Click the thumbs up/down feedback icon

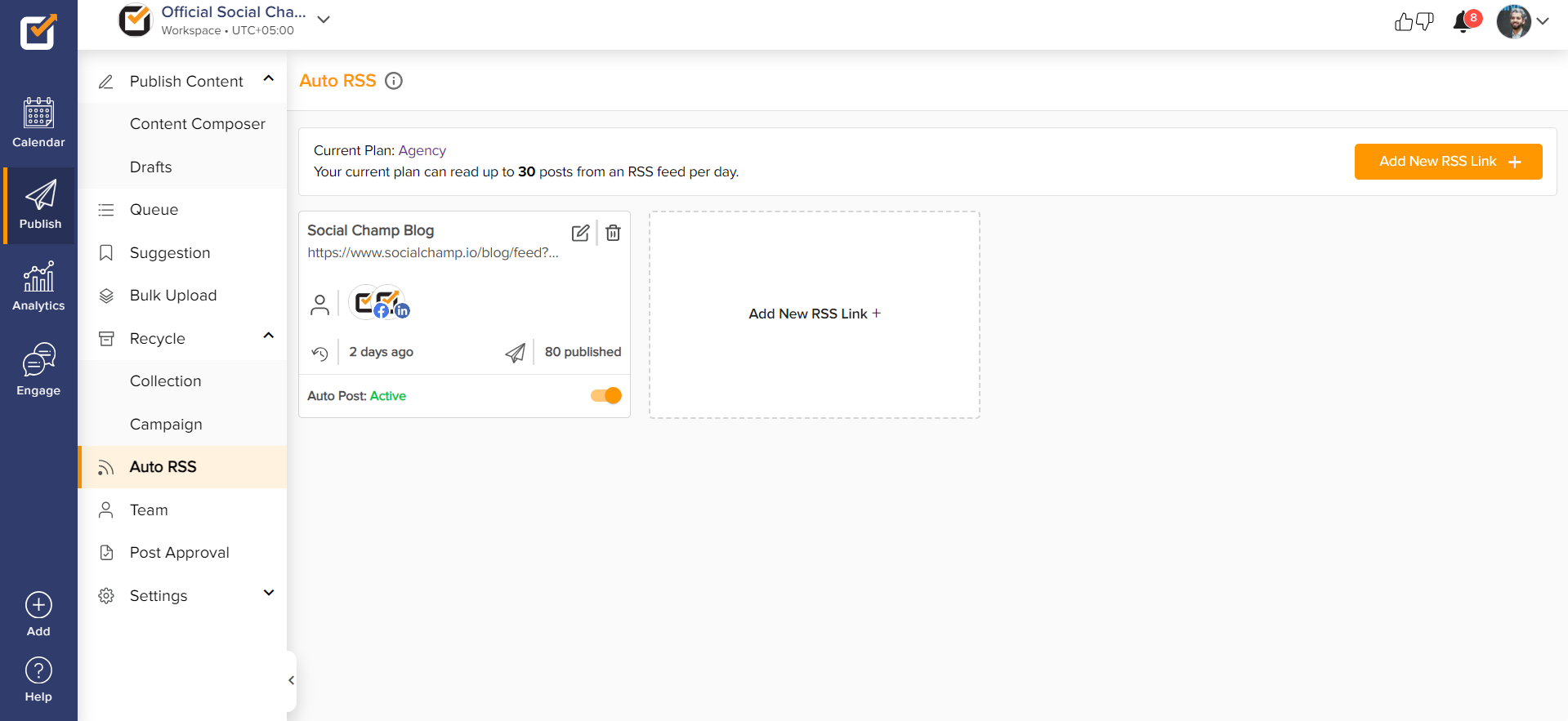(x=1414, y=22)
